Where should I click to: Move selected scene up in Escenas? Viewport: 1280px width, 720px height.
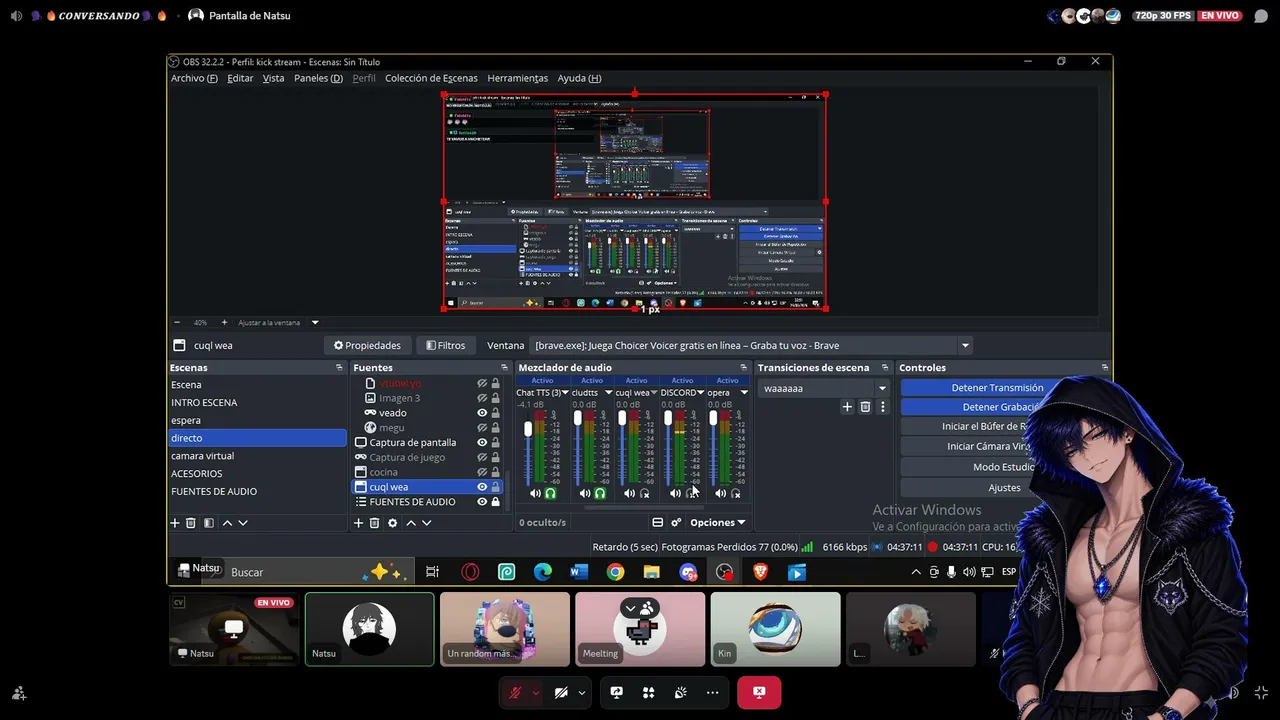click(227, 523)
